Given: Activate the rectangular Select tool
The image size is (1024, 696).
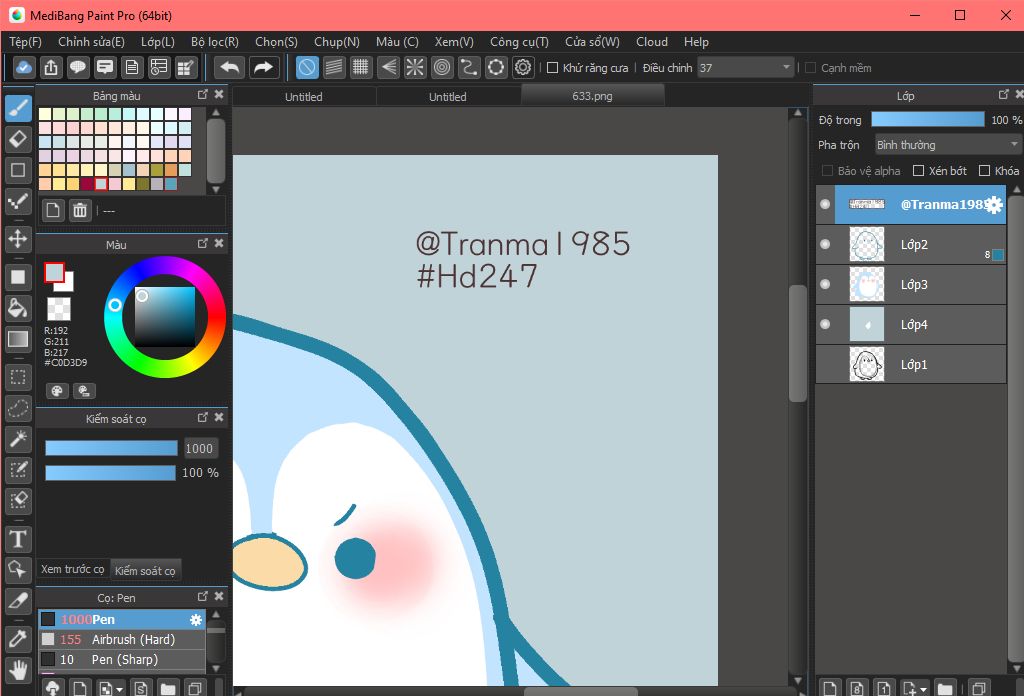Looking at the screenshot, I should click(x=18, y=377).
